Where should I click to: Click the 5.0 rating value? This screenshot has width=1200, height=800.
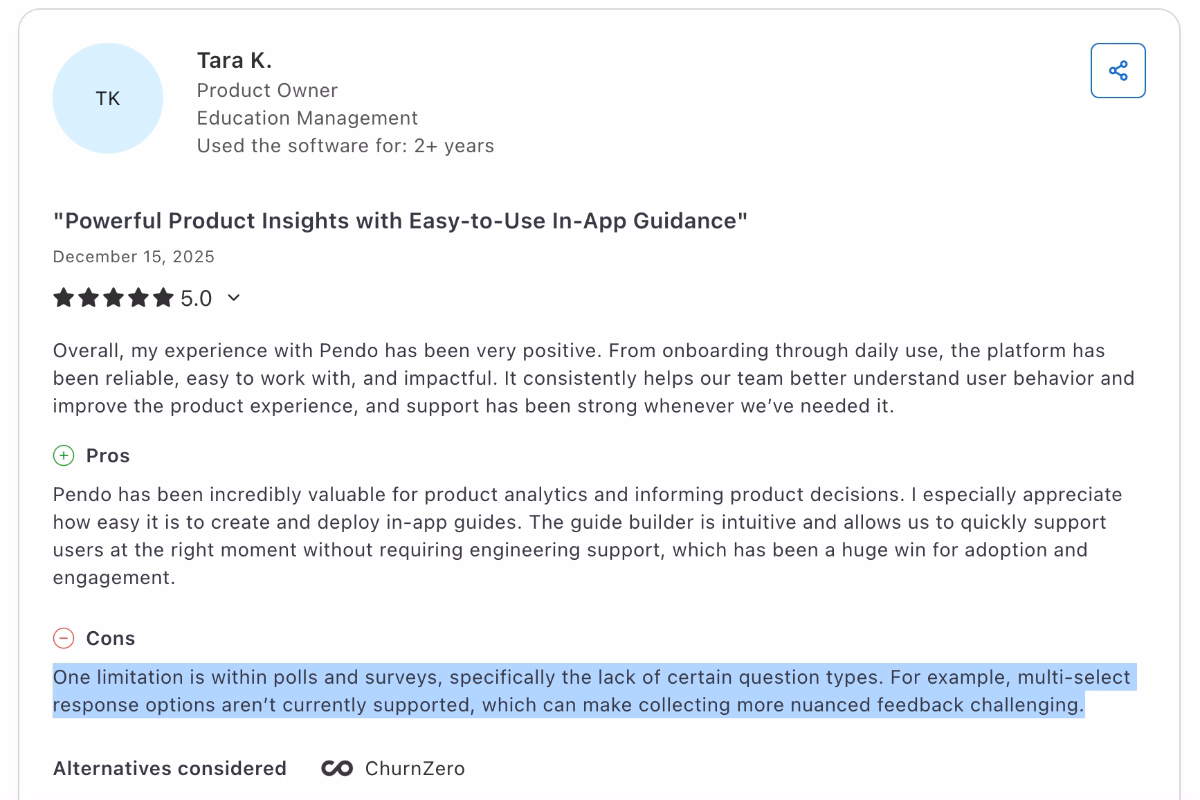tap(195, 297)
